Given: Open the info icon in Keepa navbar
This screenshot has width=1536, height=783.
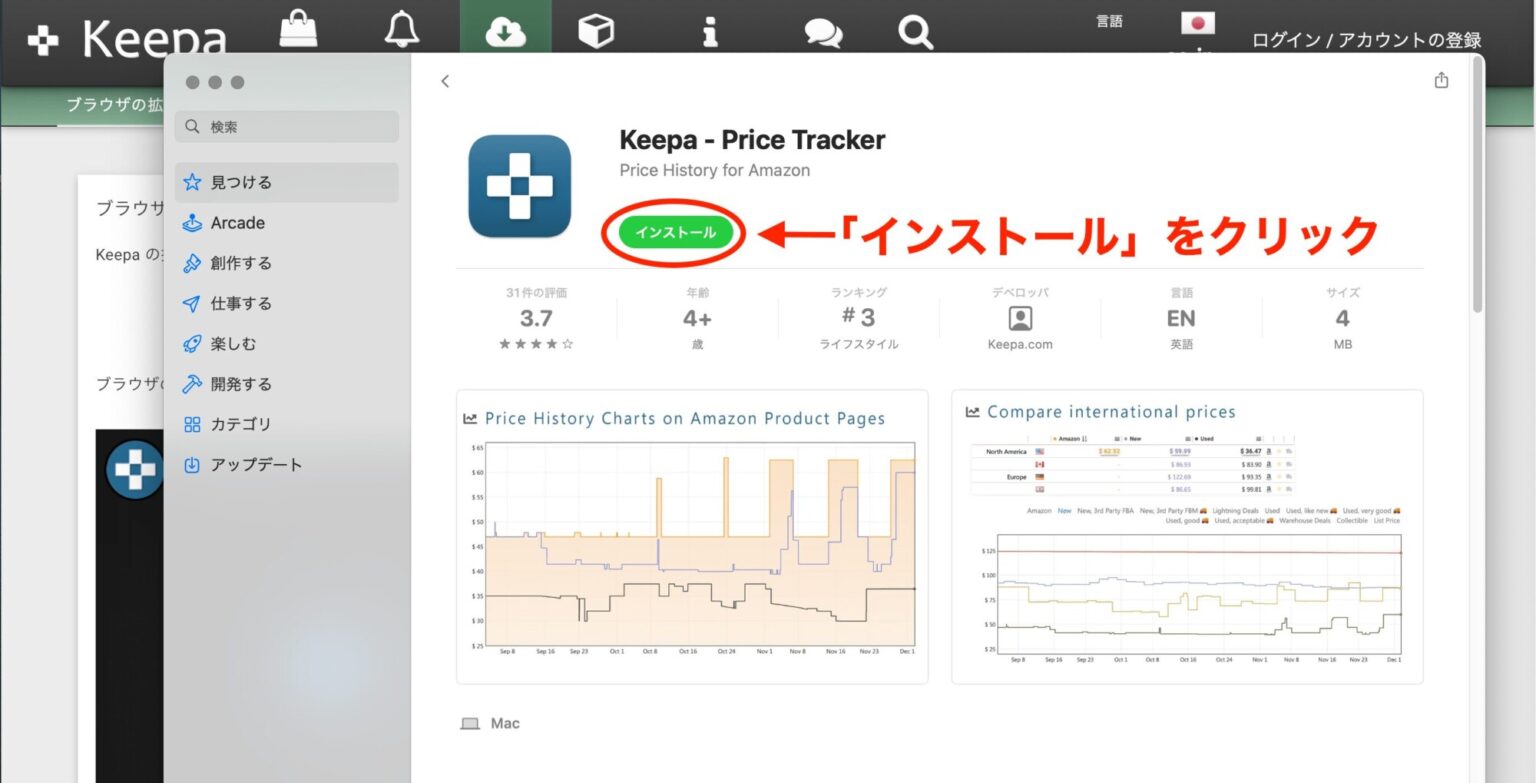Looking at the screenshot, I should (x=711, y=31).
